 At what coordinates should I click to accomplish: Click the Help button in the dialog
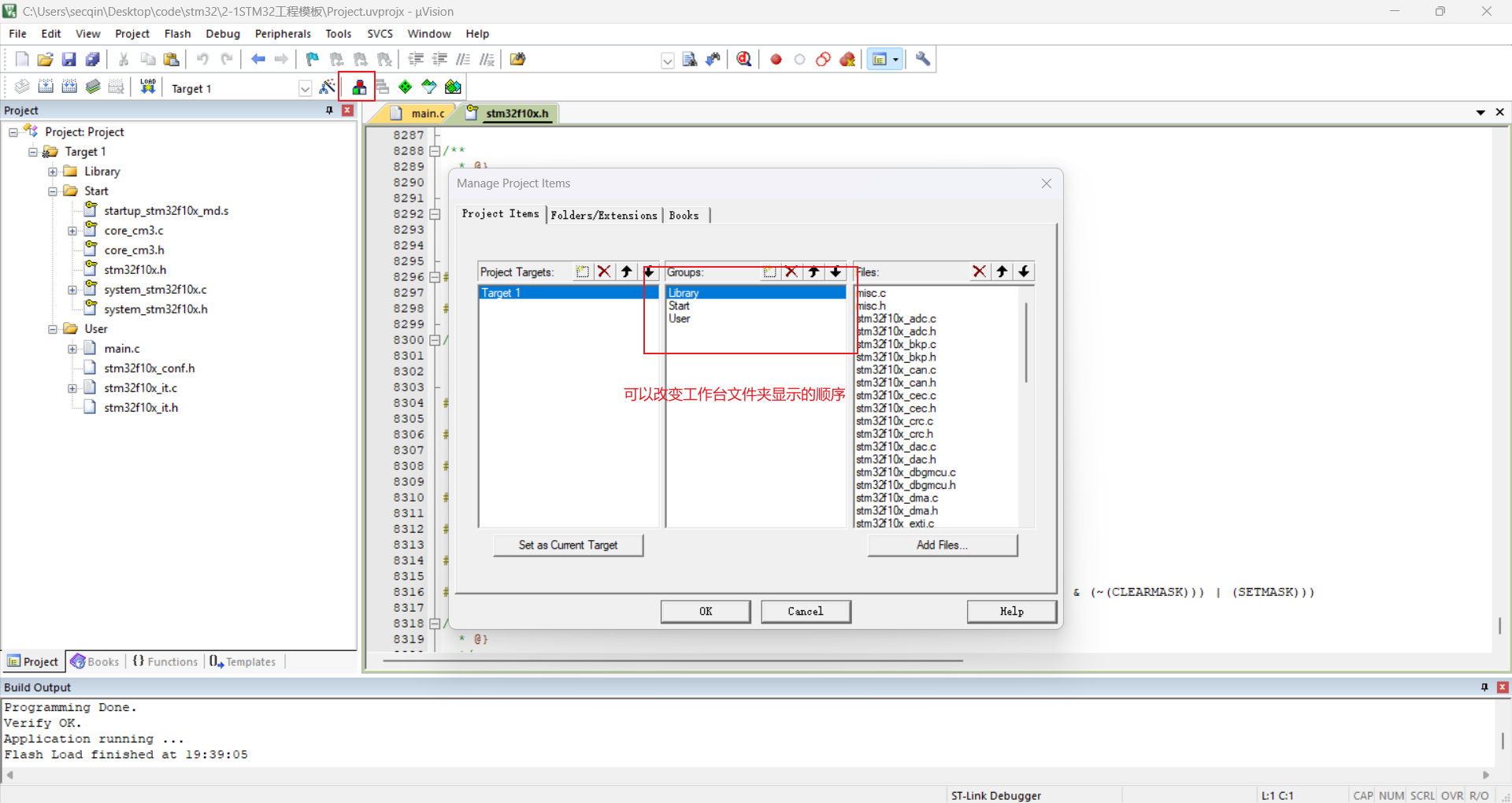(1012, 612)
